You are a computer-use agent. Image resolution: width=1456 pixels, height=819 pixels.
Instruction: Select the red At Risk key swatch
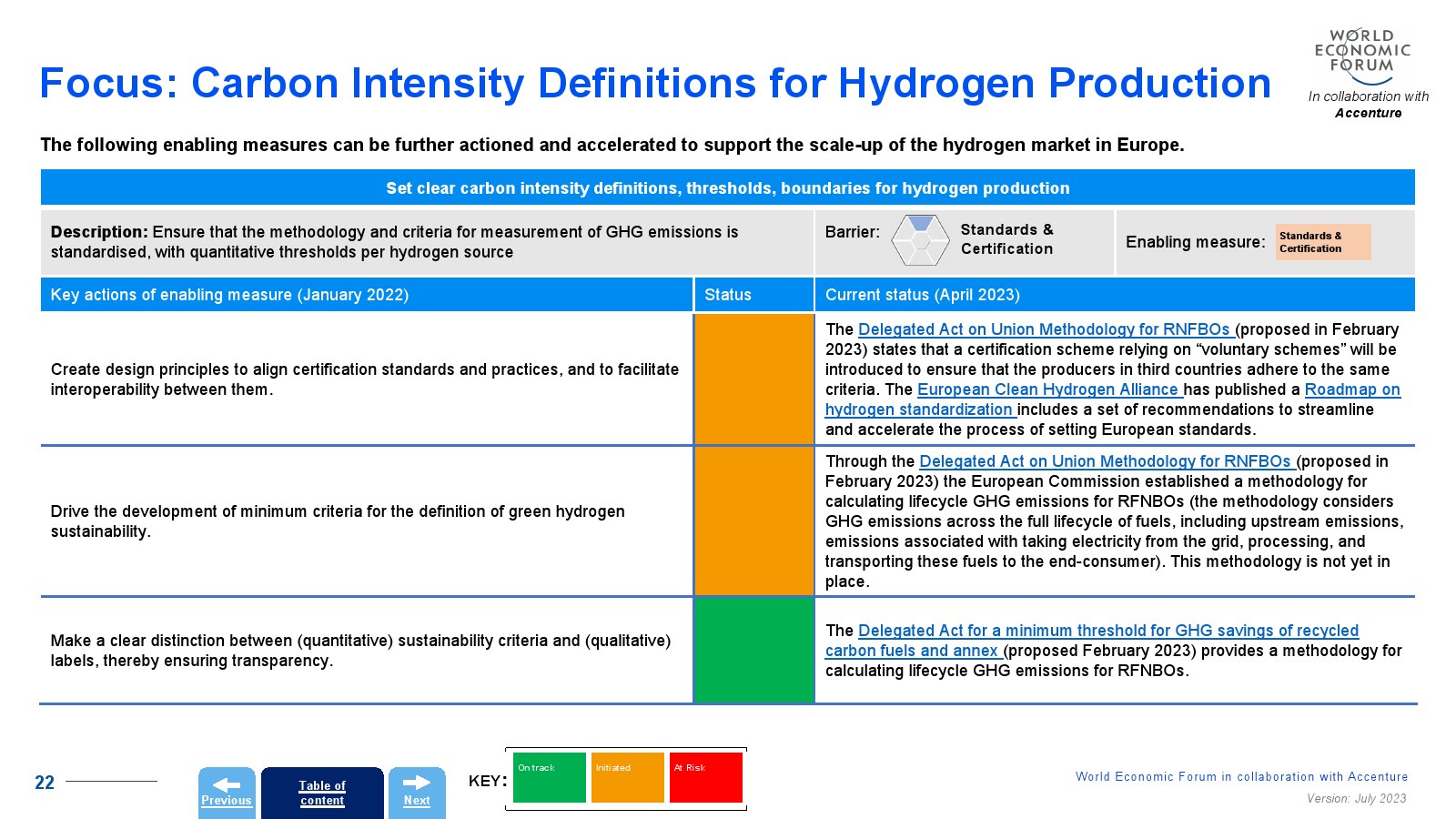coord(705,778)
